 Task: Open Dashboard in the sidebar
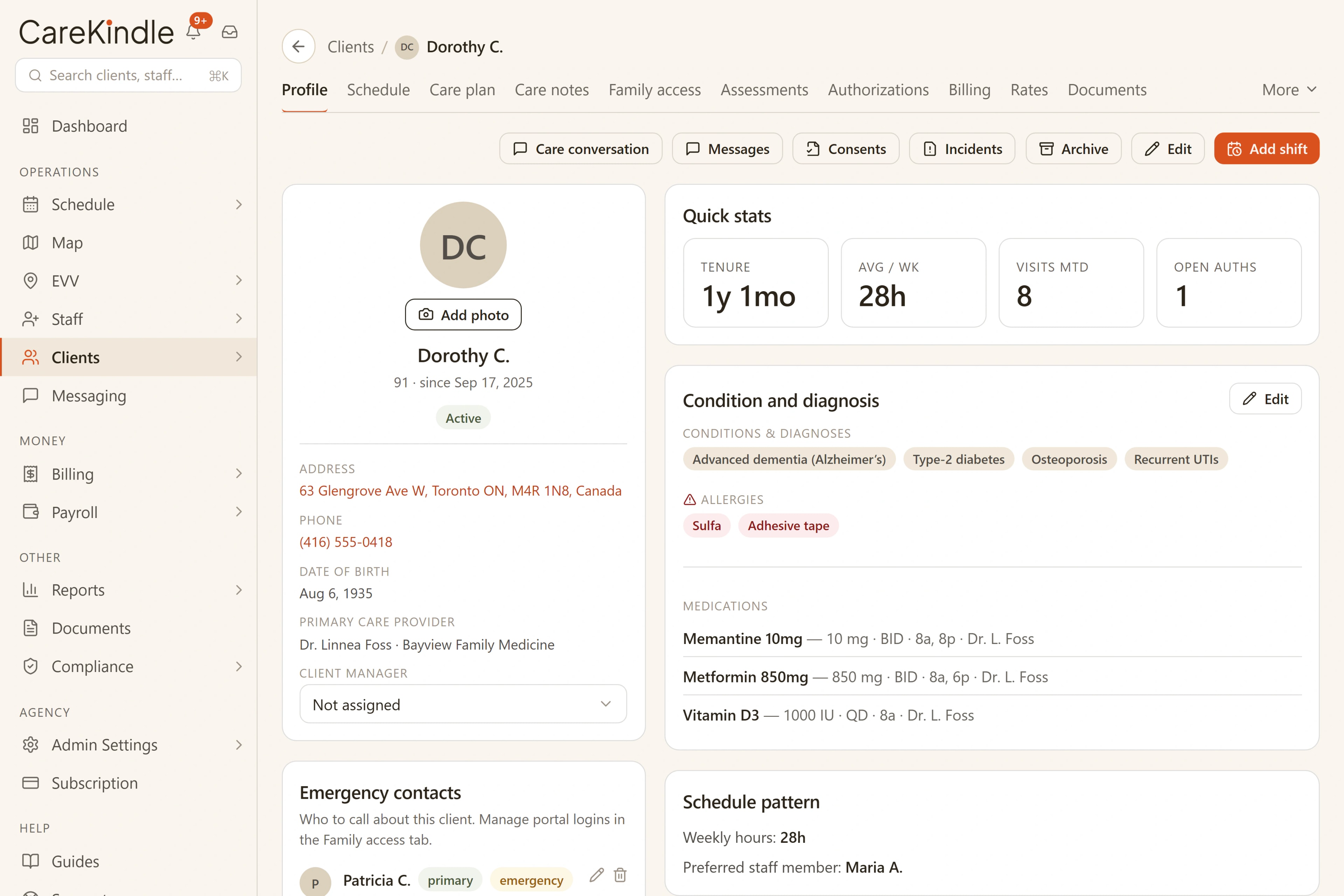tap(128, 126)
